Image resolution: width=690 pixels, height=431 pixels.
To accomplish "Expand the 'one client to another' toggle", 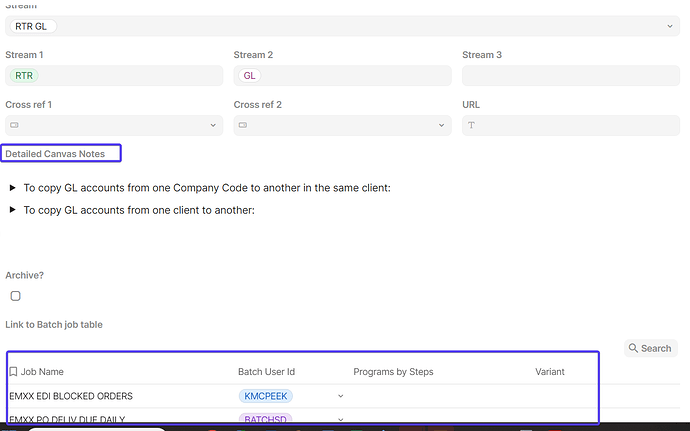I will click(13, 210).
